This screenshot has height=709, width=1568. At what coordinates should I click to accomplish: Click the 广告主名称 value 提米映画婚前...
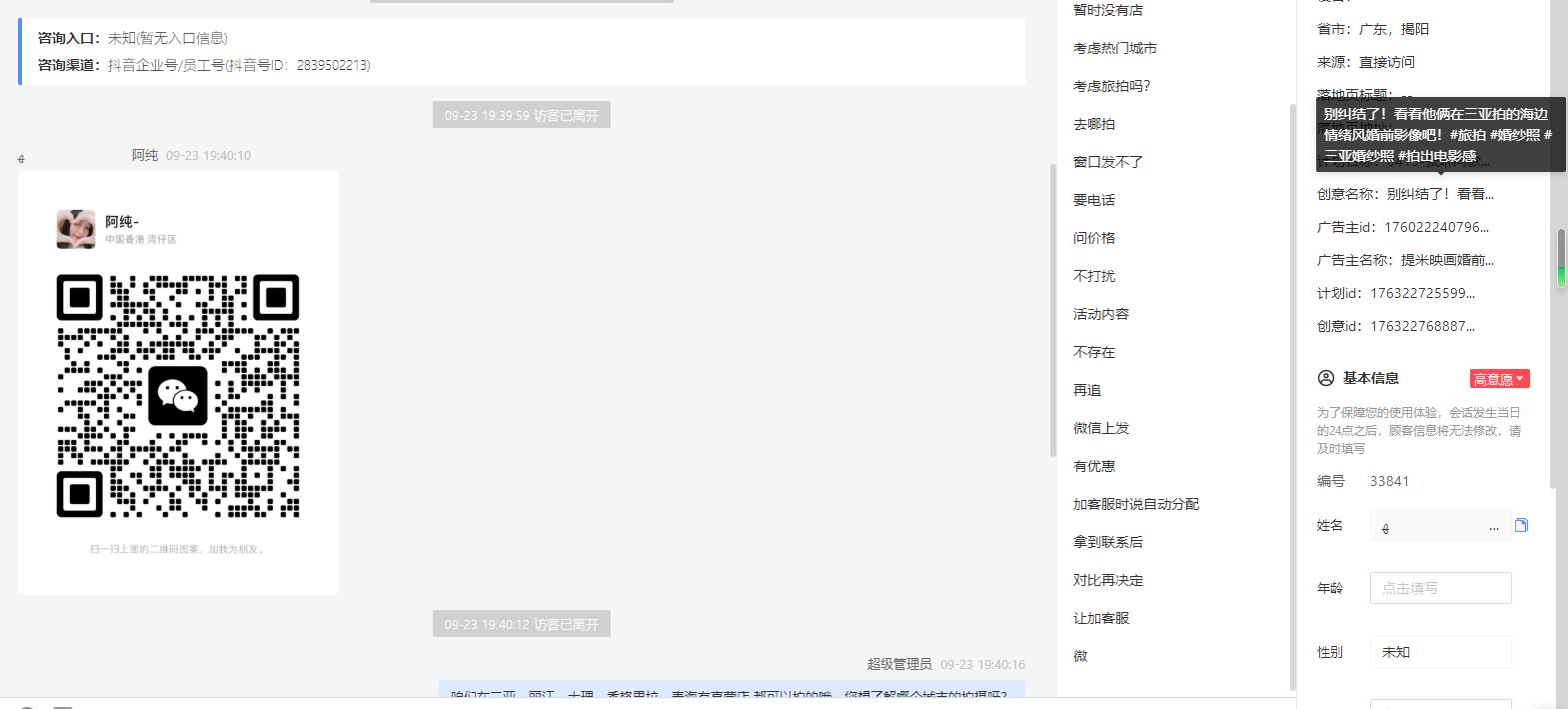pos(1447,260)
